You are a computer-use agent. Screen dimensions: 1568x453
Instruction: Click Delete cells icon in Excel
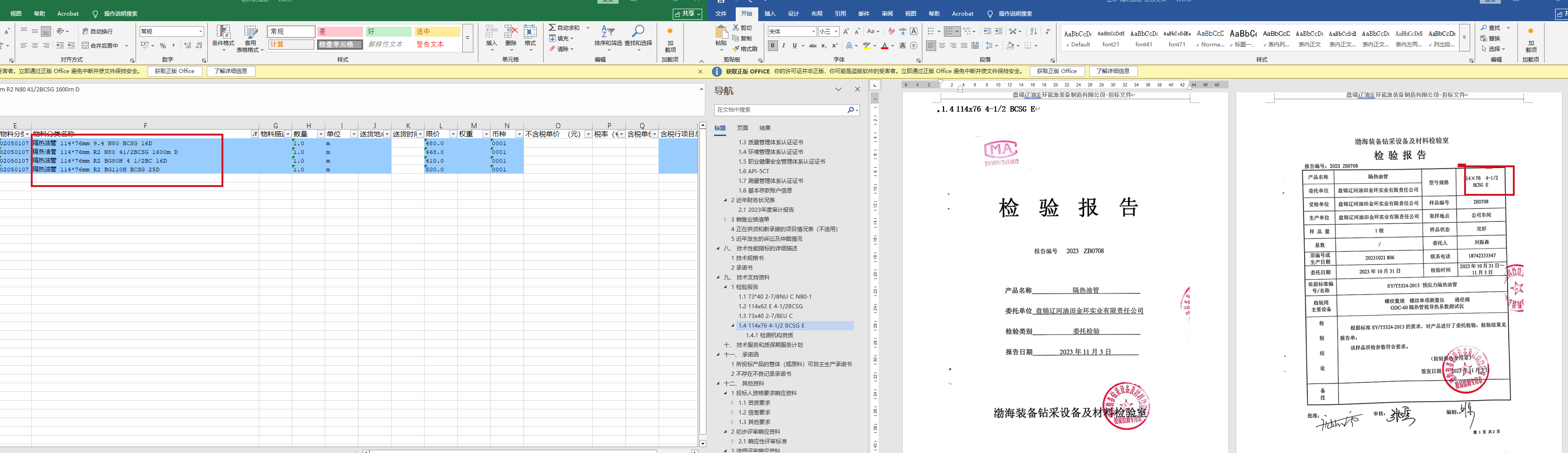coord(511,32)
